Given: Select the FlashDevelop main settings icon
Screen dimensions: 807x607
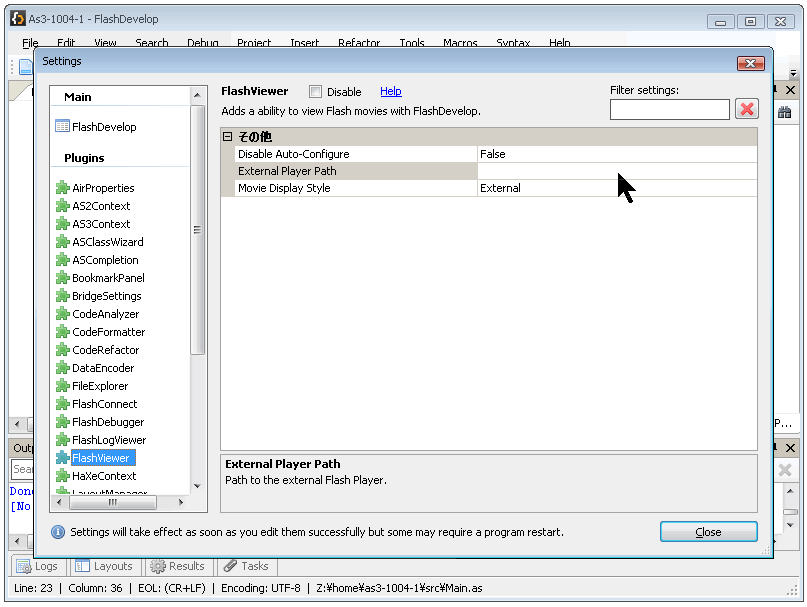Looking at the screenshot, I should (x=62, y=126).
